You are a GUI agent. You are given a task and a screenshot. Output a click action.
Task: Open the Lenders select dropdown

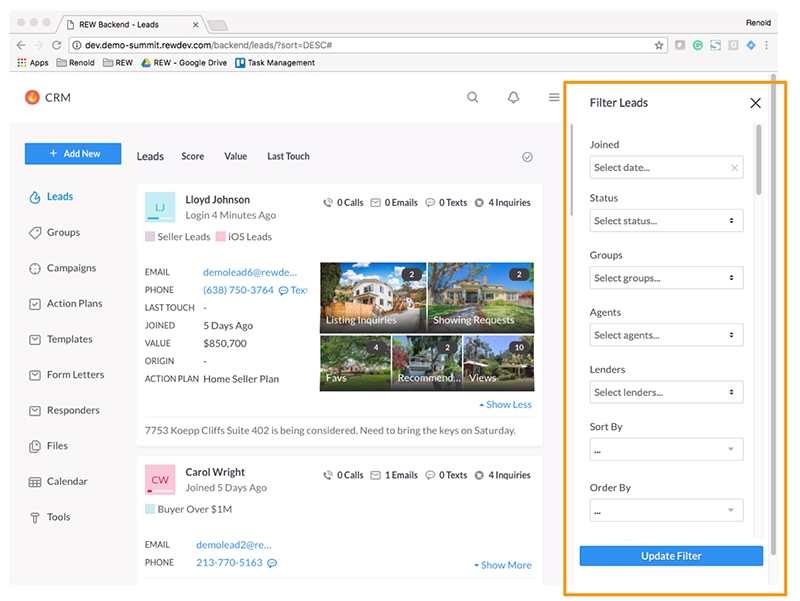666,392
